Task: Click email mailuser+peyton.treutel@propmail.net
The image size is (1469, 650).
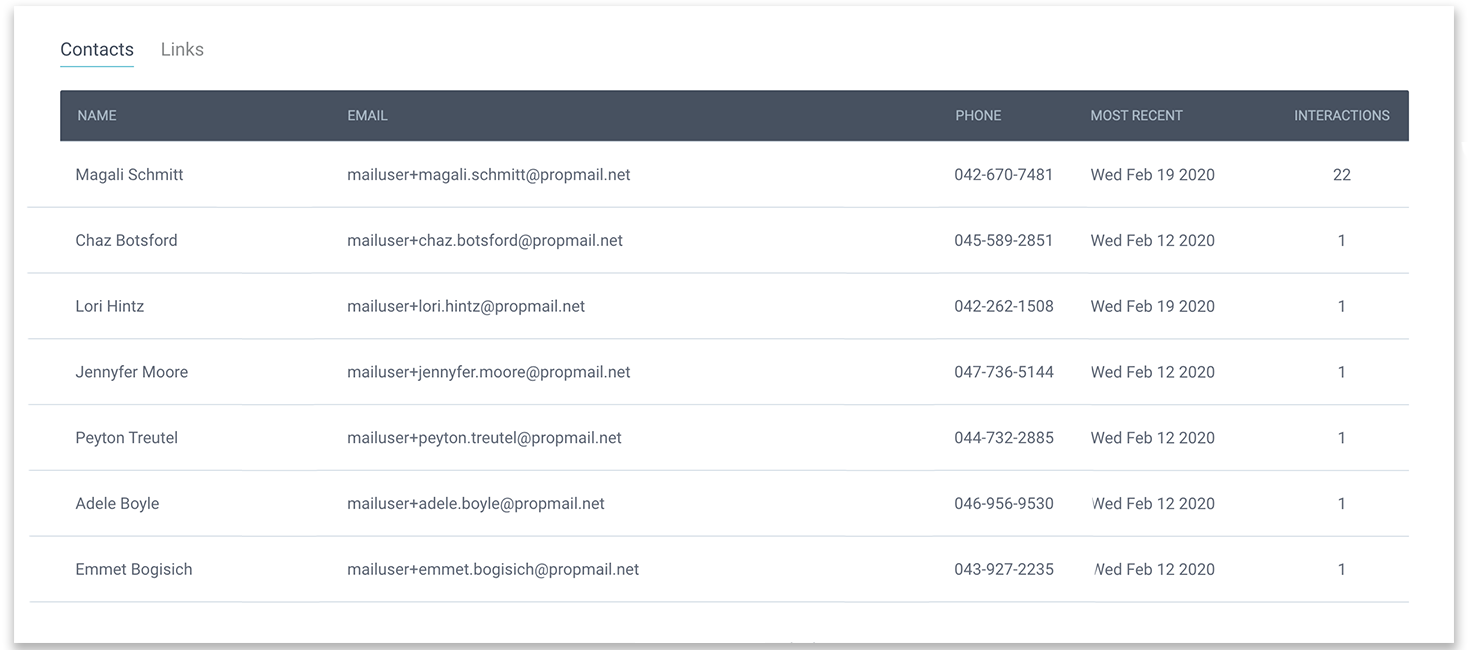Action: (484, 438)
